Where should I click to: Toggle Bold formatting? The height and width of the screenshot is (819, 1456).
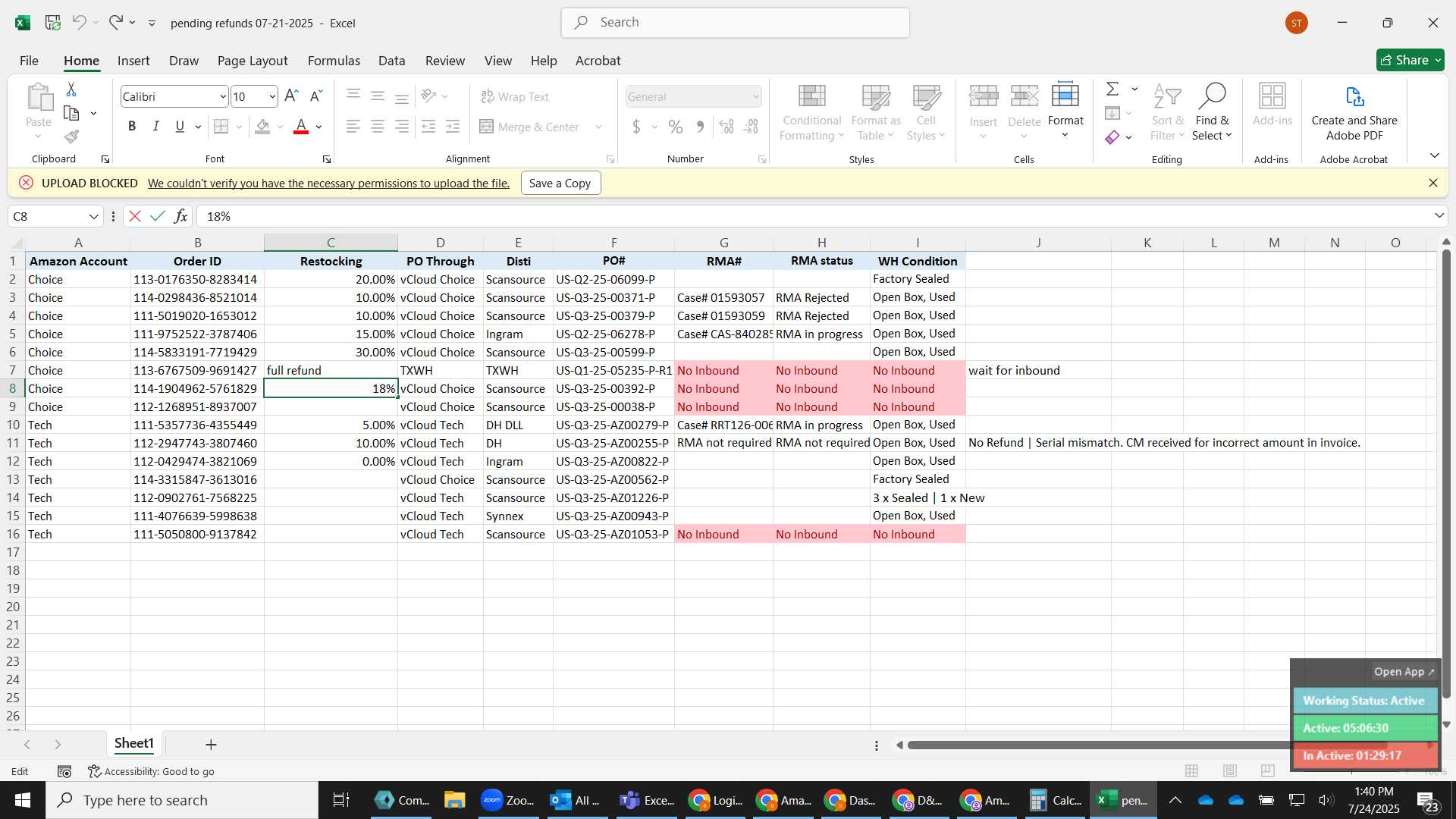tap(132, 127)
